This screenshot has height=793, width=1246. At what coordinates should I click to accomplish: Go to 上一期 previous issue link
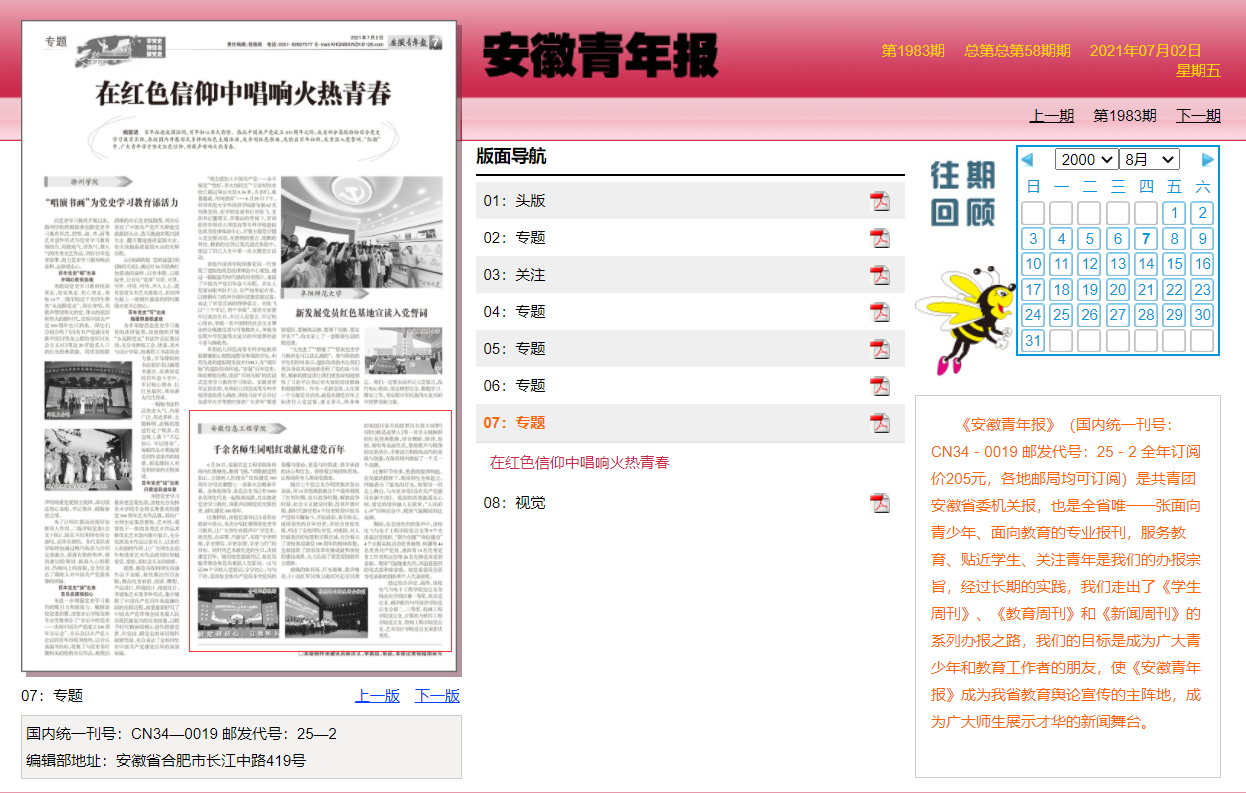pos(1052,115)
